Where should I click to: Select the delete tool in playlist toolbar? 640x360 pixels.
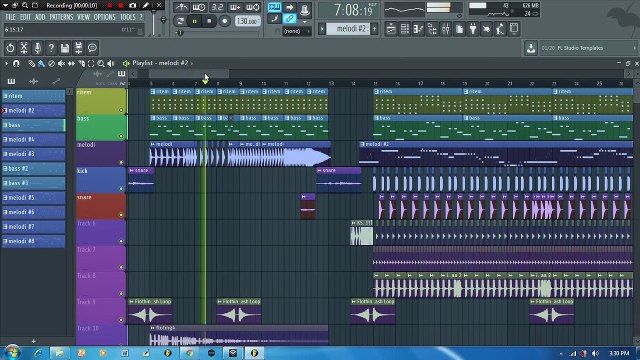pyautogui.click(x=51, y=63)
